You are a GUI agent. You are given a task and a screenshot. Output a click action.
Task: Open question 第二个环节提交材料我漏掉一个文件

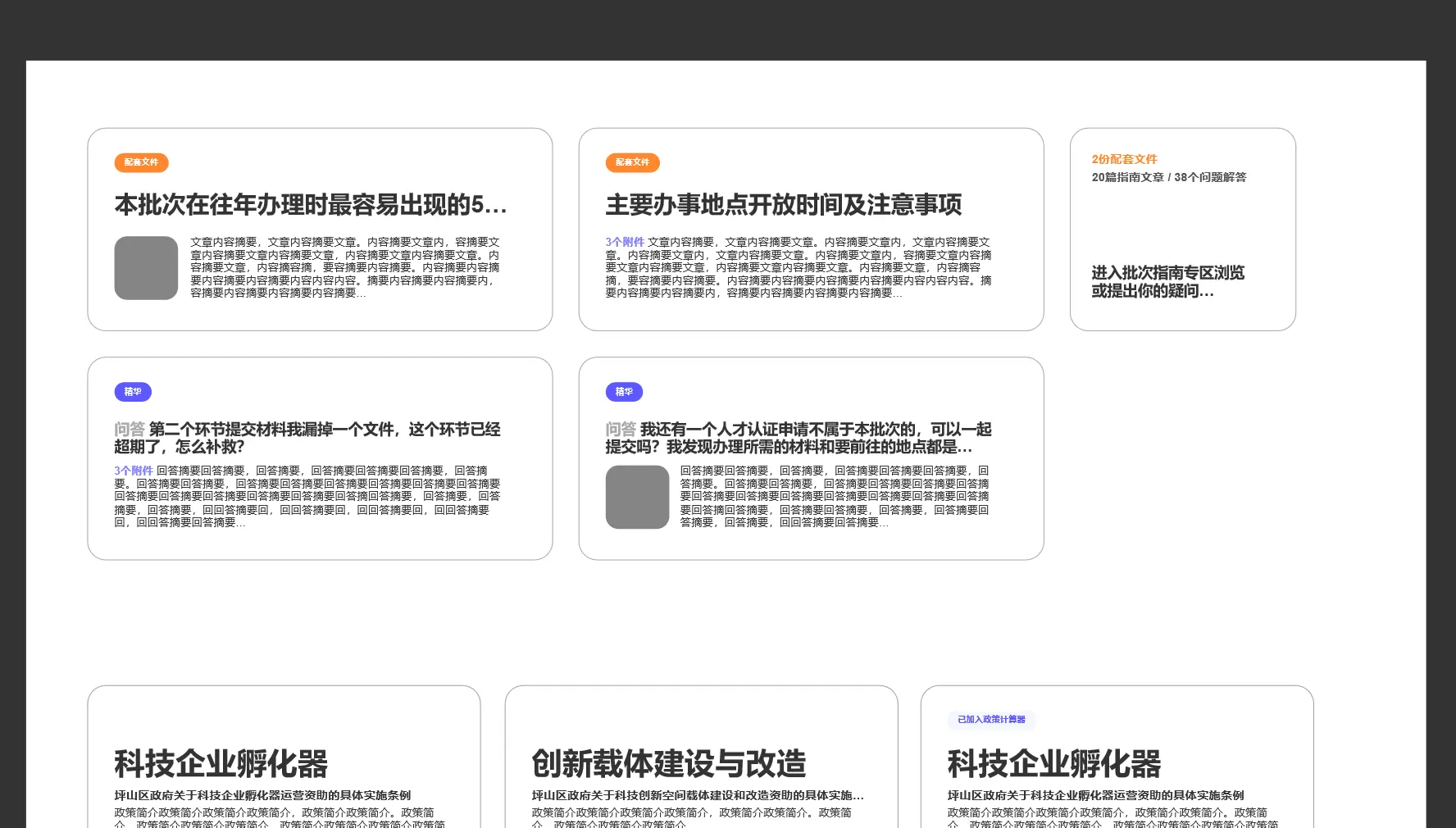coord(307,438)
